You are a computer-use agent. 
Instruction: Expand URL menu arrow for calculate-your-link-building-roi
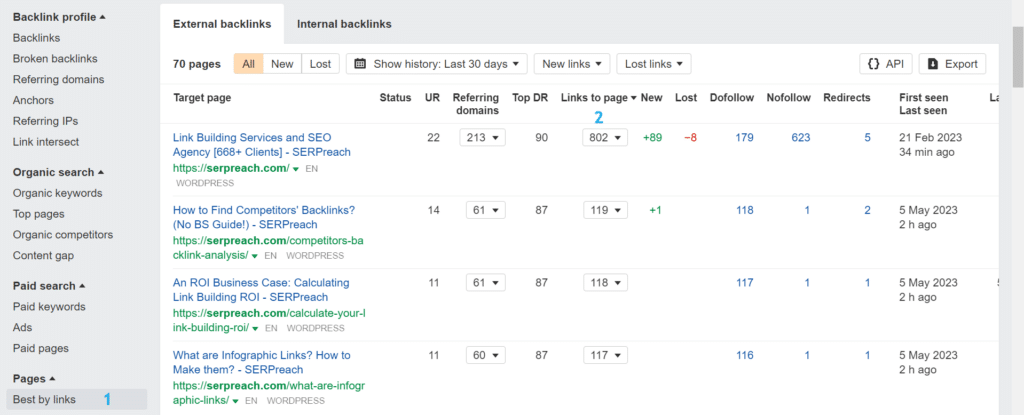pos(255,329)
